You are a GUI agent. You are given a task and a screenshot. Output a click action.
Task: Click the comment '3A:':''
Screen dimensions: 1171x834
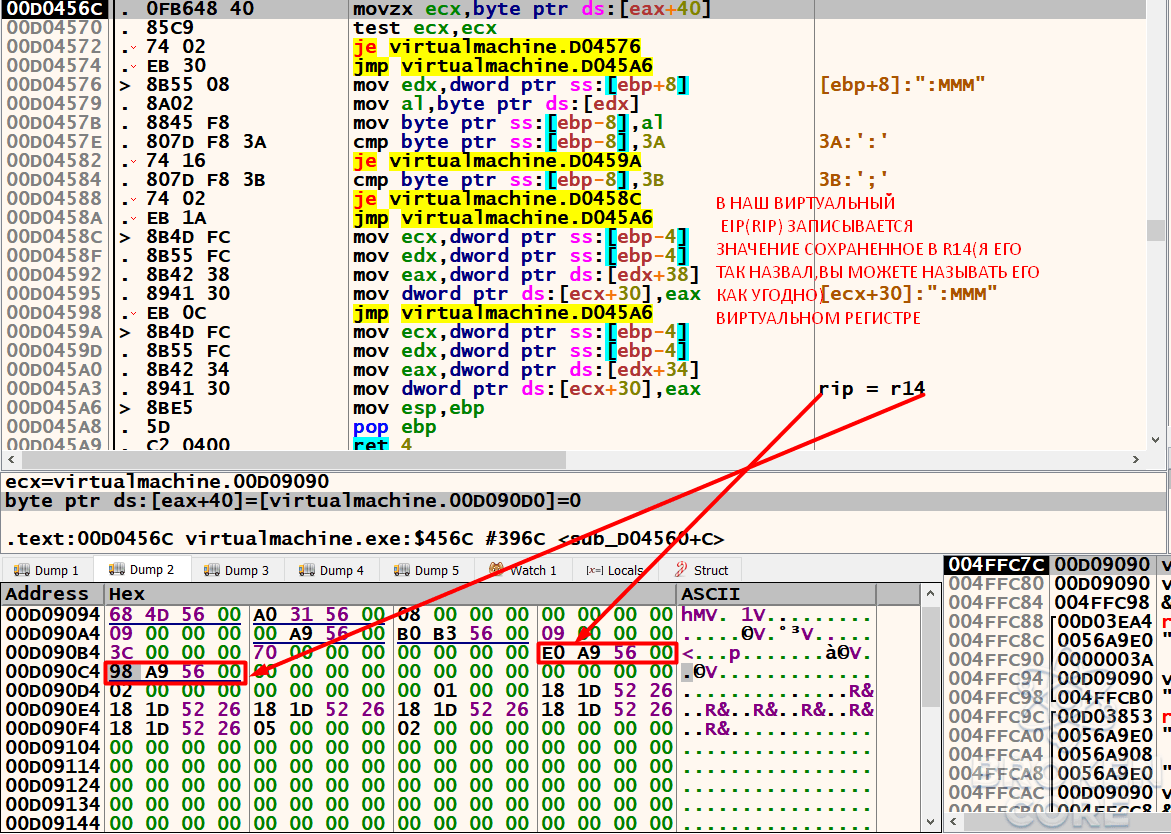click(854, 142)
